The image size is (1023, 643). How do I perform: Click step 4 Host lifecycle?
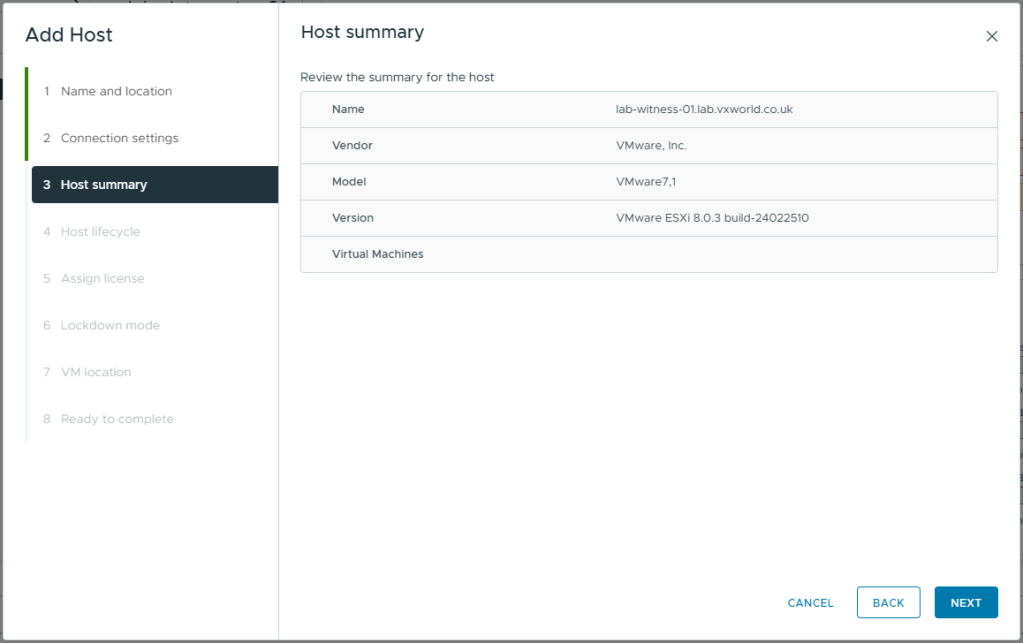100,232
